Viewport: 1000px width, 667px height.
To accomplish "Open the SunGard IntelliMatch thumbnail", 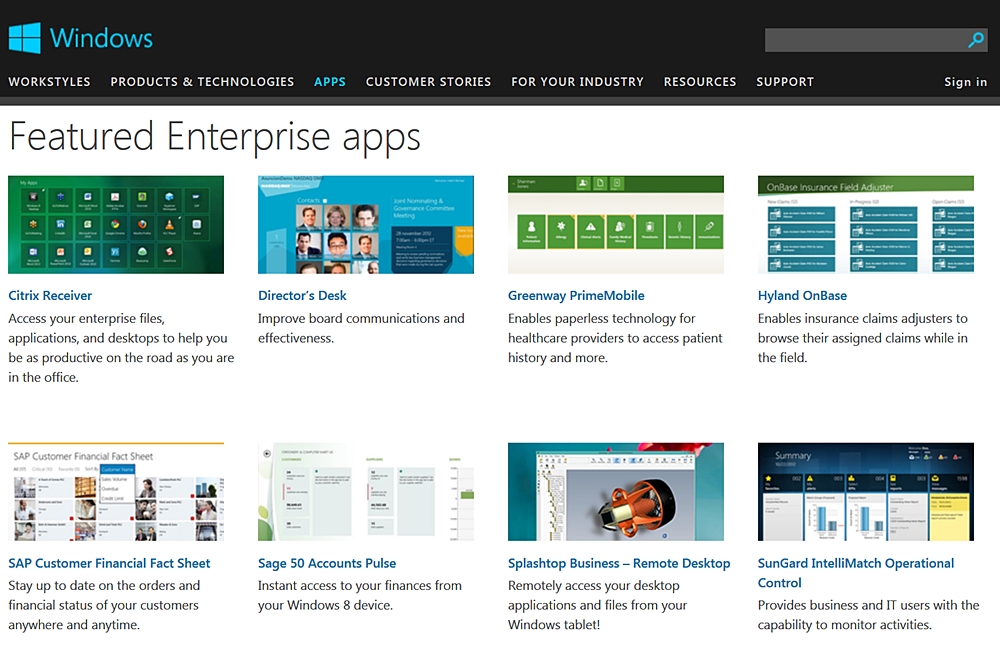I will tap(865, 492).
